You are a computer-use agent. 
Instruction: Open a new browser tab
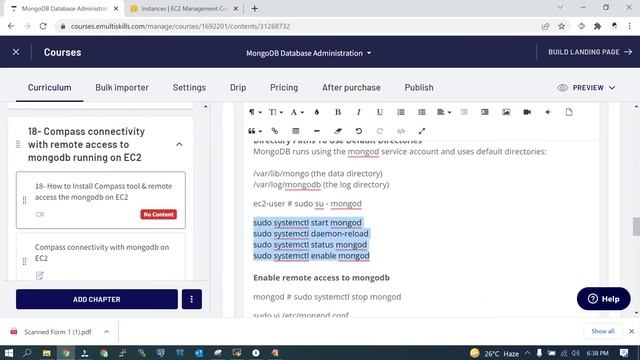[255, 9]
